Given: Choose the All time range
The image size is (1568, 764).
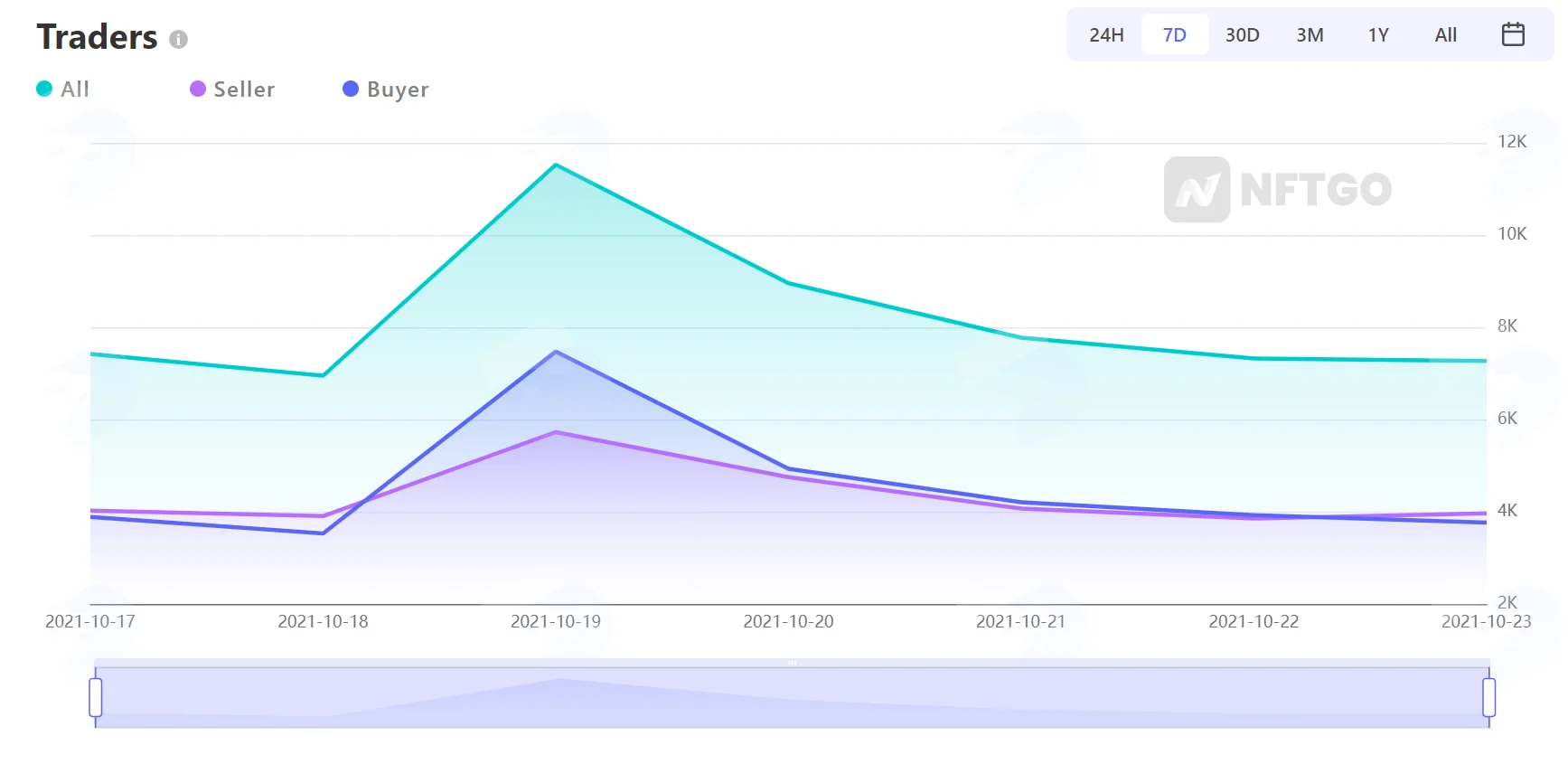Looking at the screenshot, I should coord(1446,34).
